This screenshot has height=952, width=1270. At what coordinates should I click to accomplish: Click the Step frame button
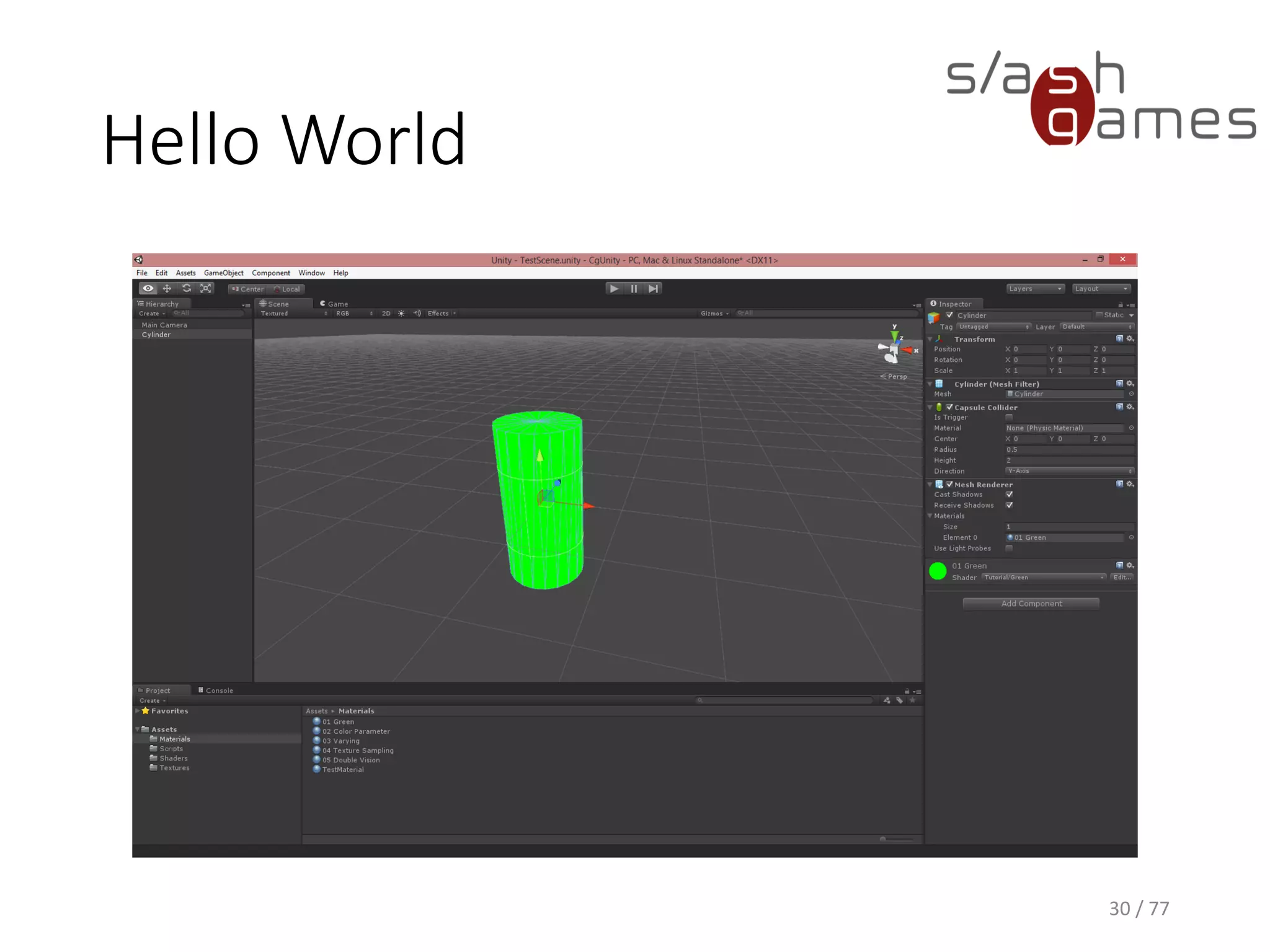point(653,288)
